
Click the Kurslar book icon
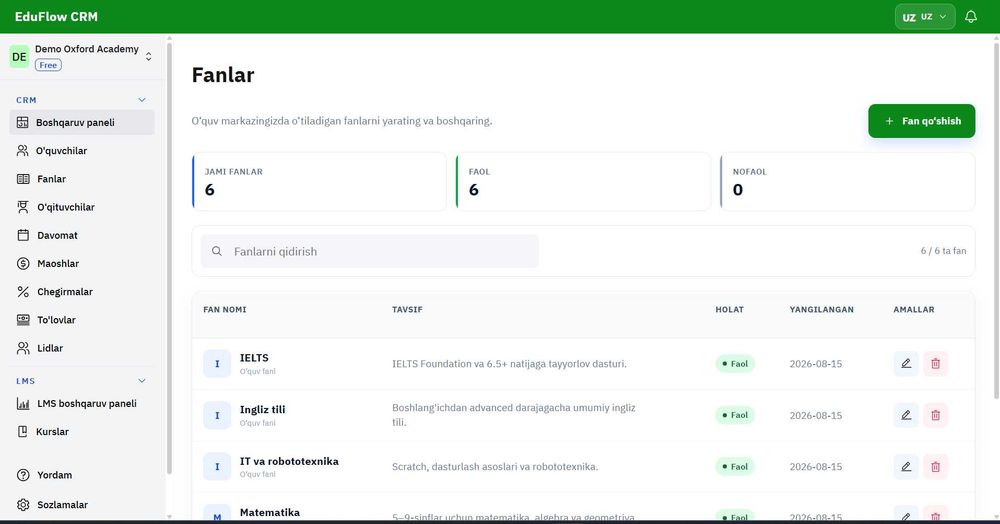(22, 432)
